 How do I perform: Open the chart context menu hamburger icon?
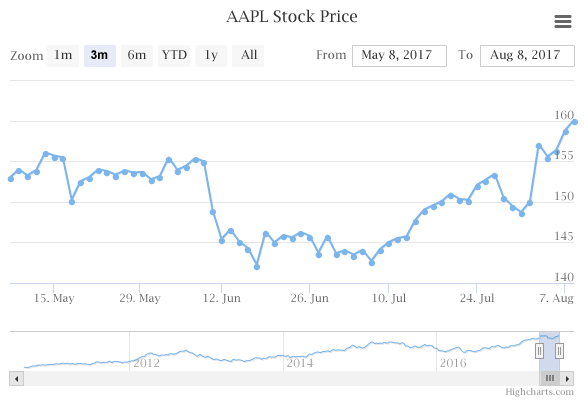(x=563, y=21)
